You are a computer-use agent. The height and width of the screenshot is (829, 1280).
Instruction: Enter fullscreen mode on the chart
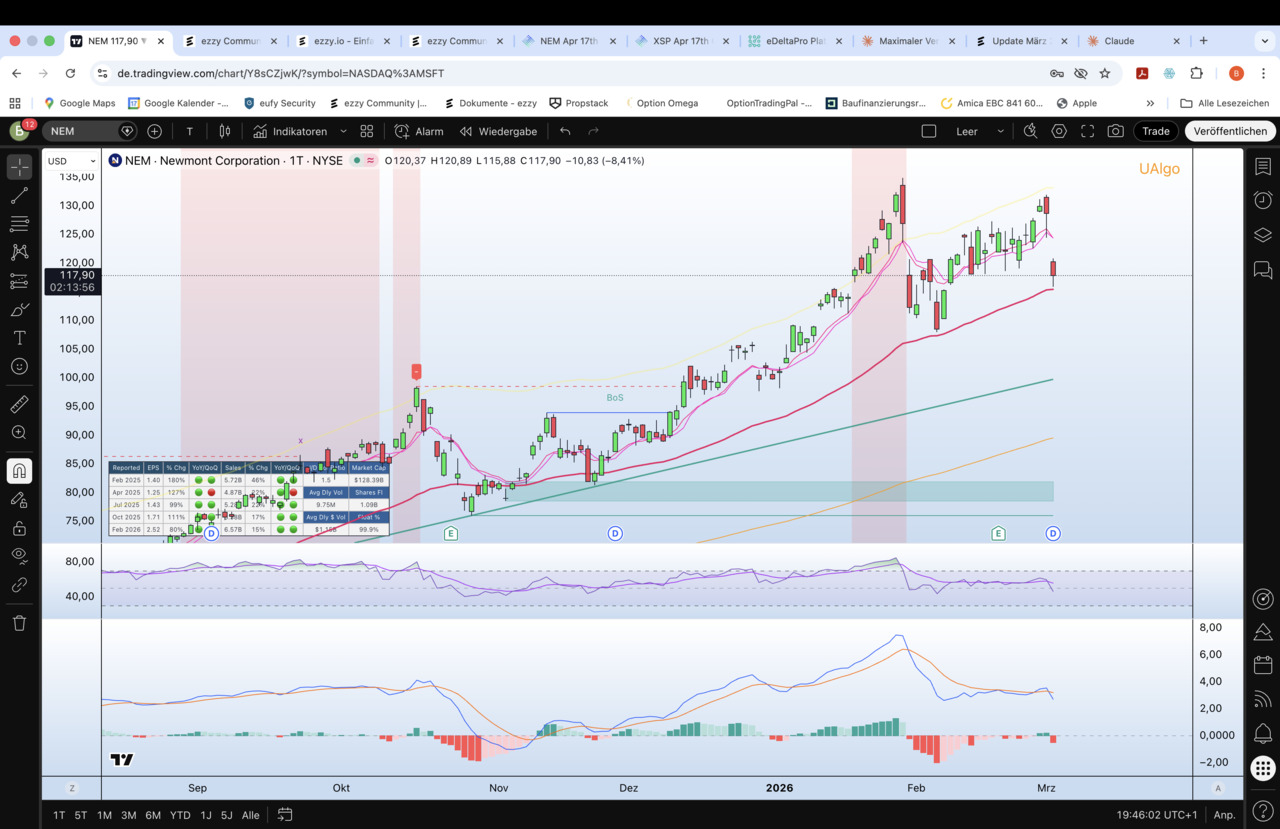pos(1087,131)
